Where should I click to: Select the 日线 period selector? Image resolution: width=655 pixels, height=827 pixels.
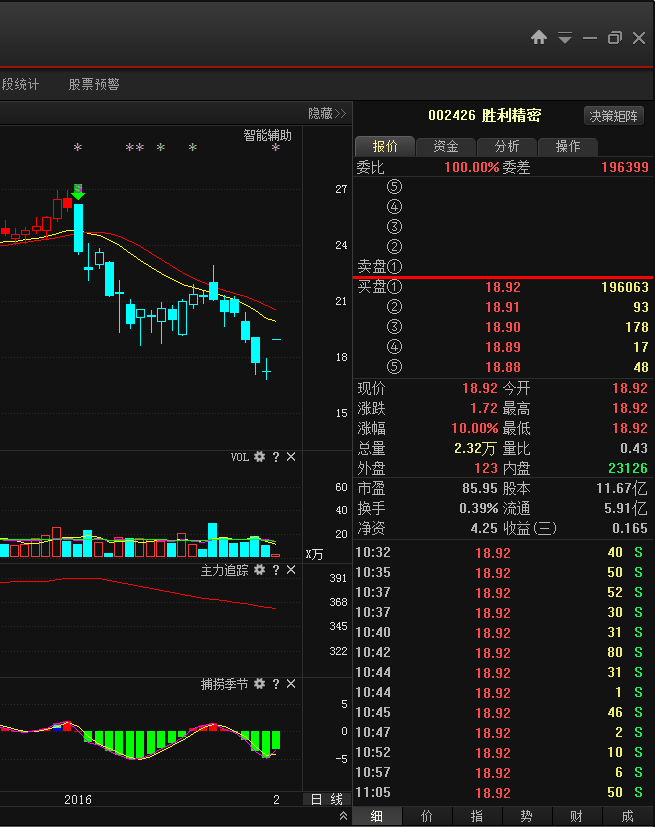[x=326, y=799]
